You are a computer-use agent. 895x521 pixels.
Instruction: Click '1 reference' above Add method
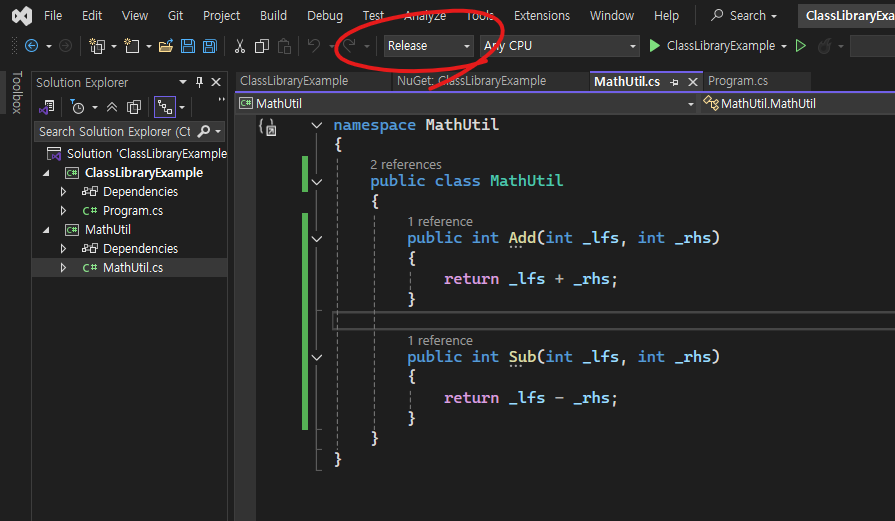440,221
